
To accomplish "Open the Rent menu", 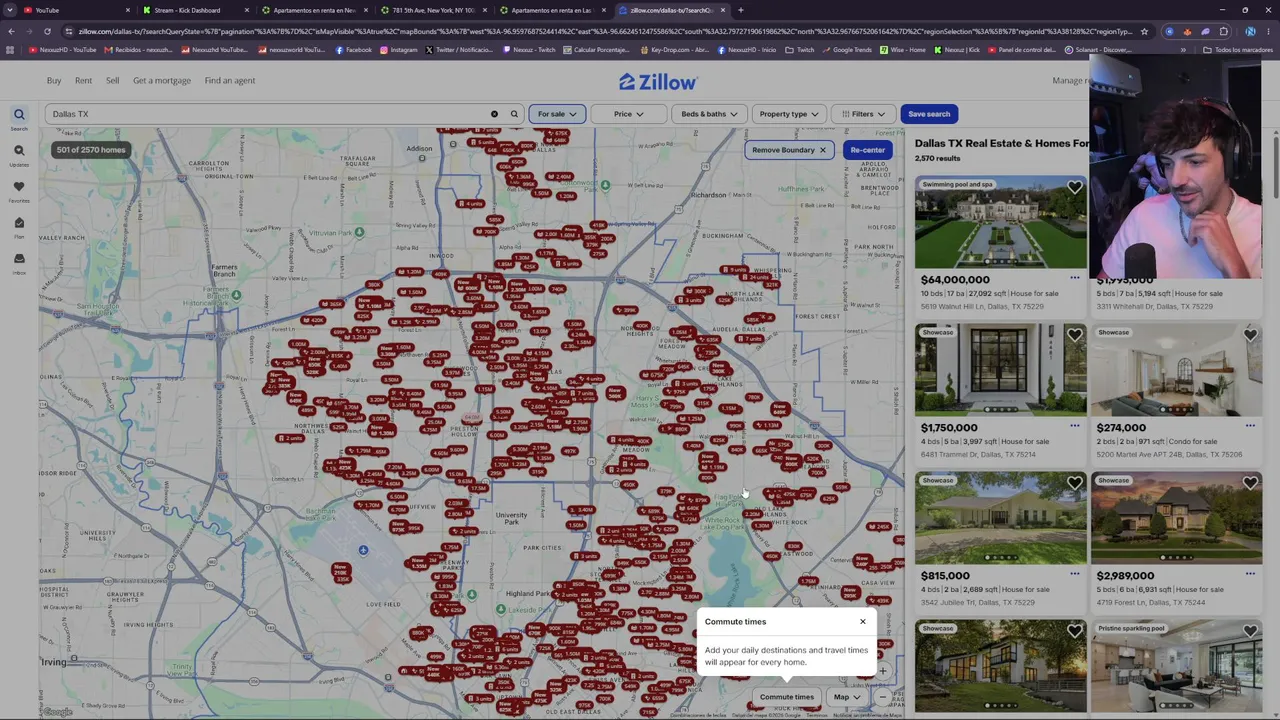I will [x=83, y=80].
